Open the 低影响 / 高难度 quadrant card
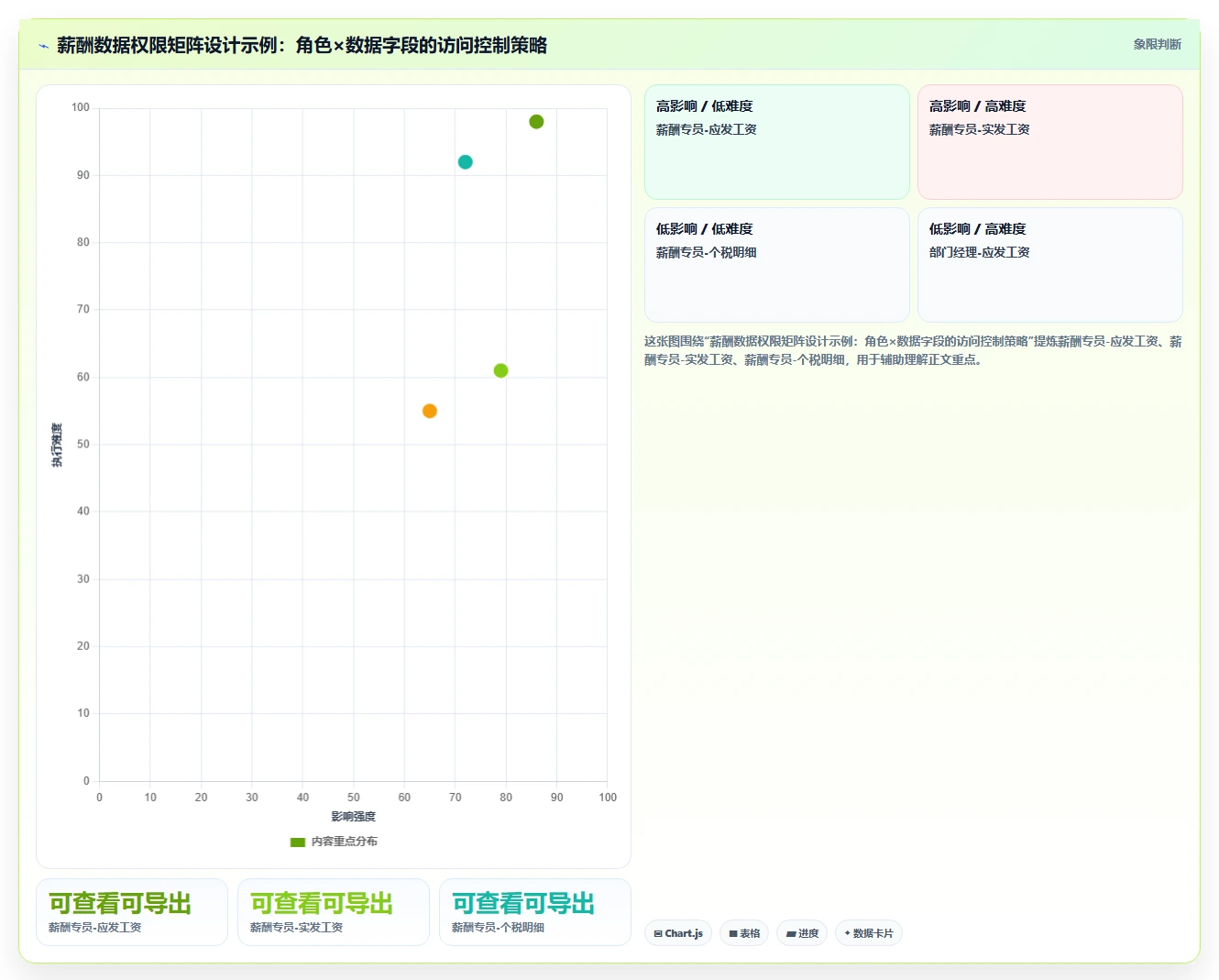This screenshot has height=980, width=1219. (1050, 265)
